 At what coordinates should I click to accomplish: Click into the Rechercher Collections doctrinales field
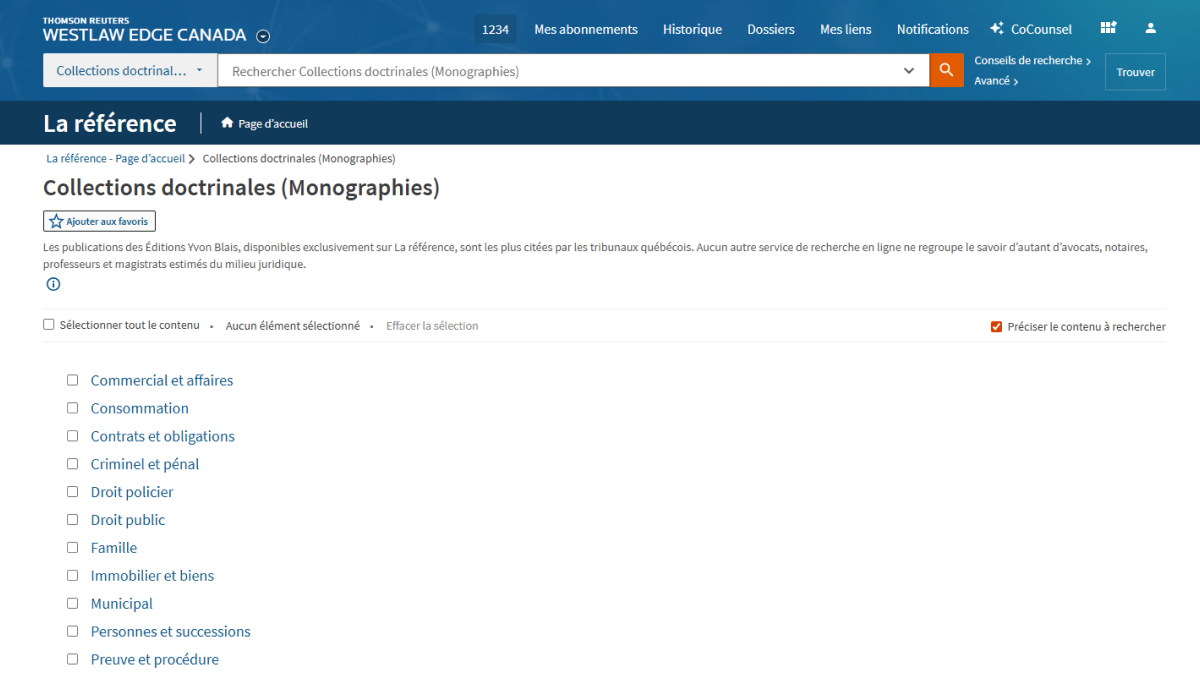pos(560,71)
